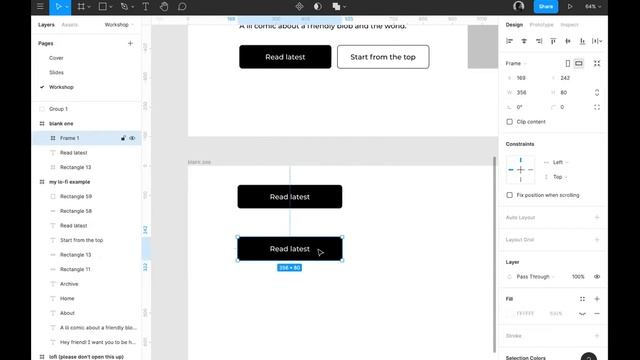Remove the fill with minus
The image size is (640, 360).
coord(597,313)
